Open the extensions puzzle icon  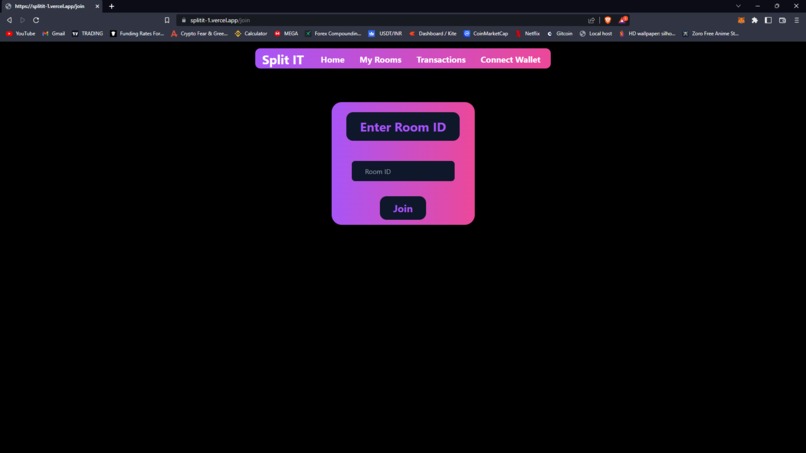click(755, 20)
